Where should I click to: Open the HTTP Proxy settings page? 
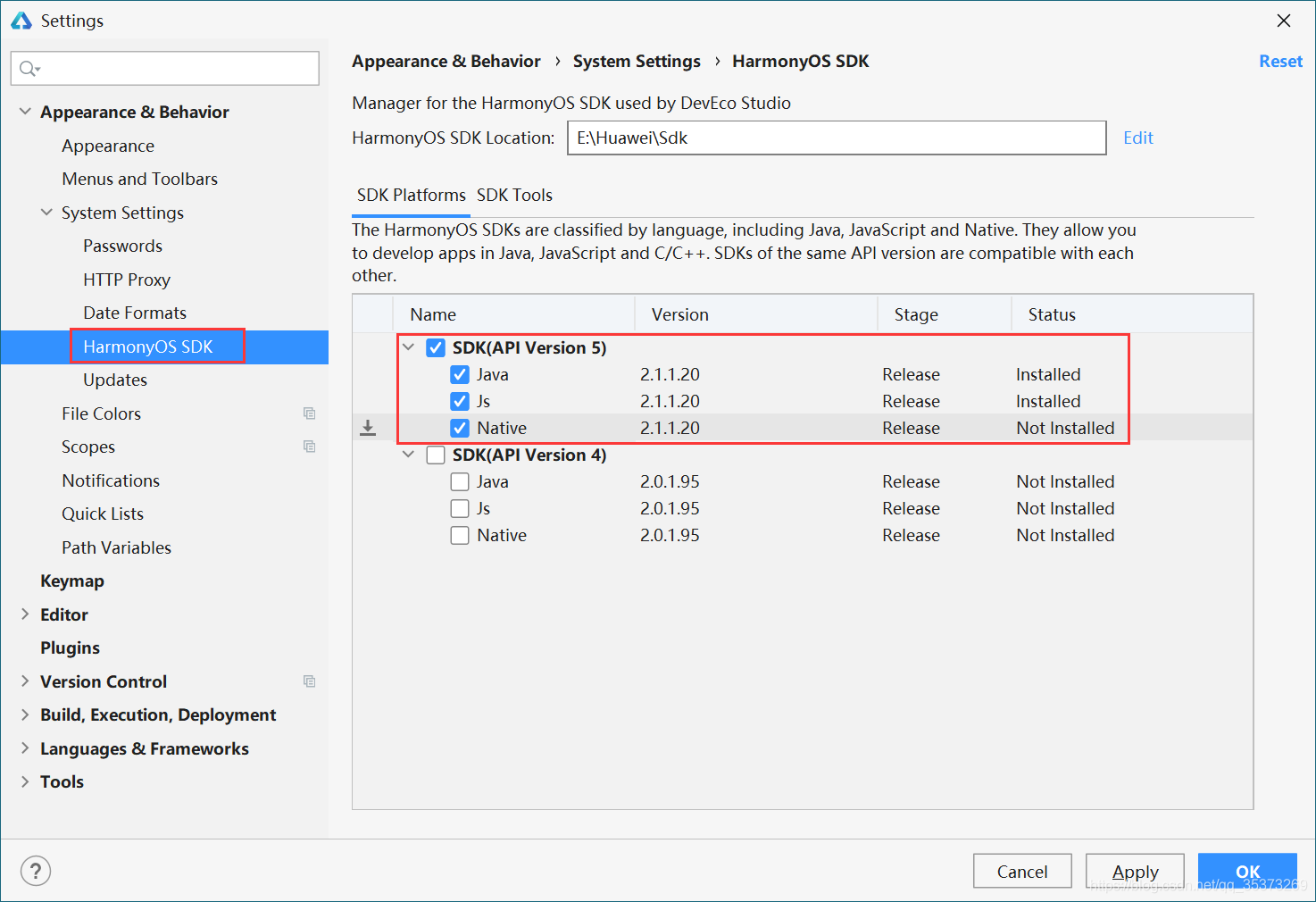(127, 280)
